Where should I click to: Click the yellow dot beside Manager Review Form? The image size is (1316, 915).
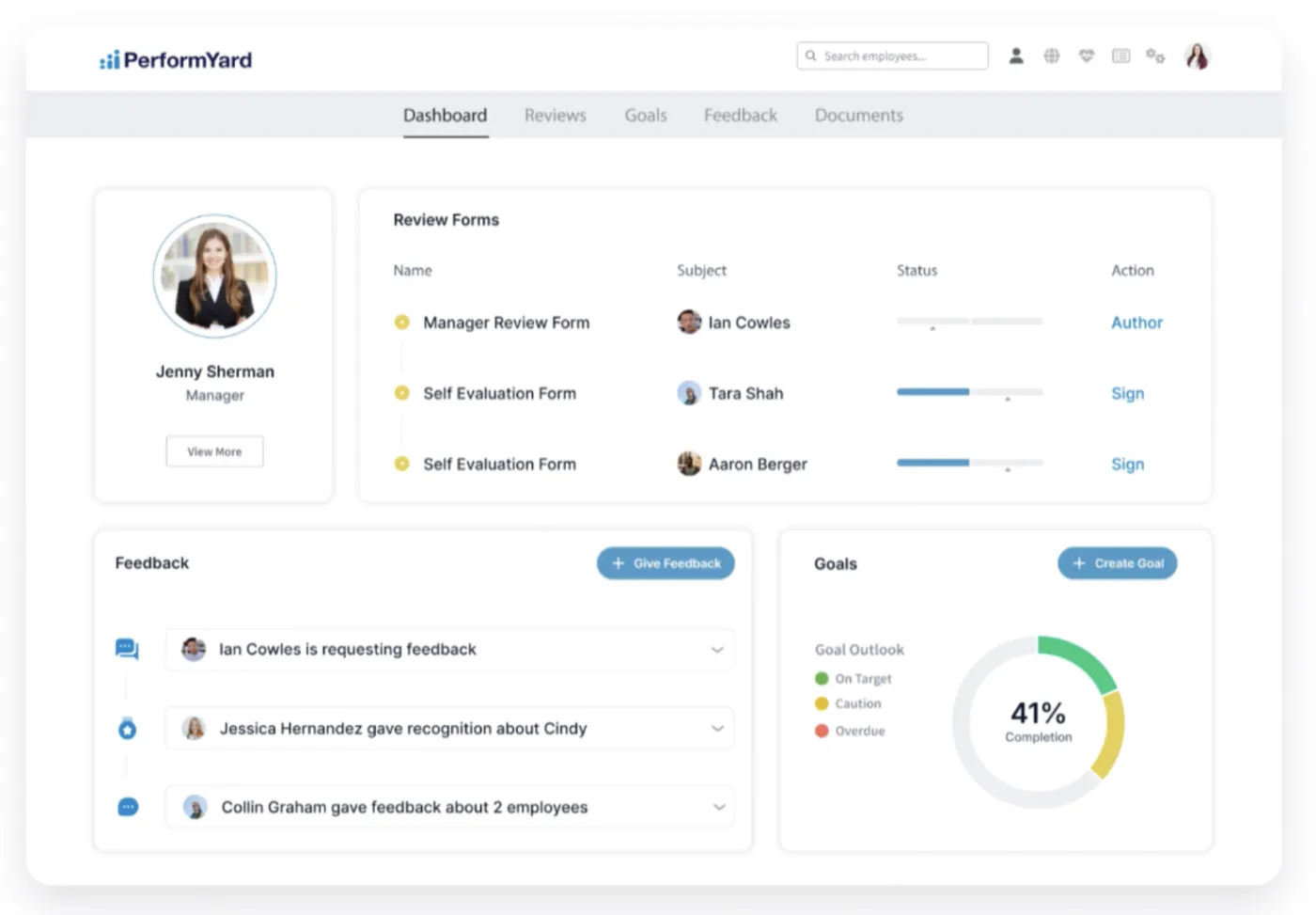click(x=401, y=323)
